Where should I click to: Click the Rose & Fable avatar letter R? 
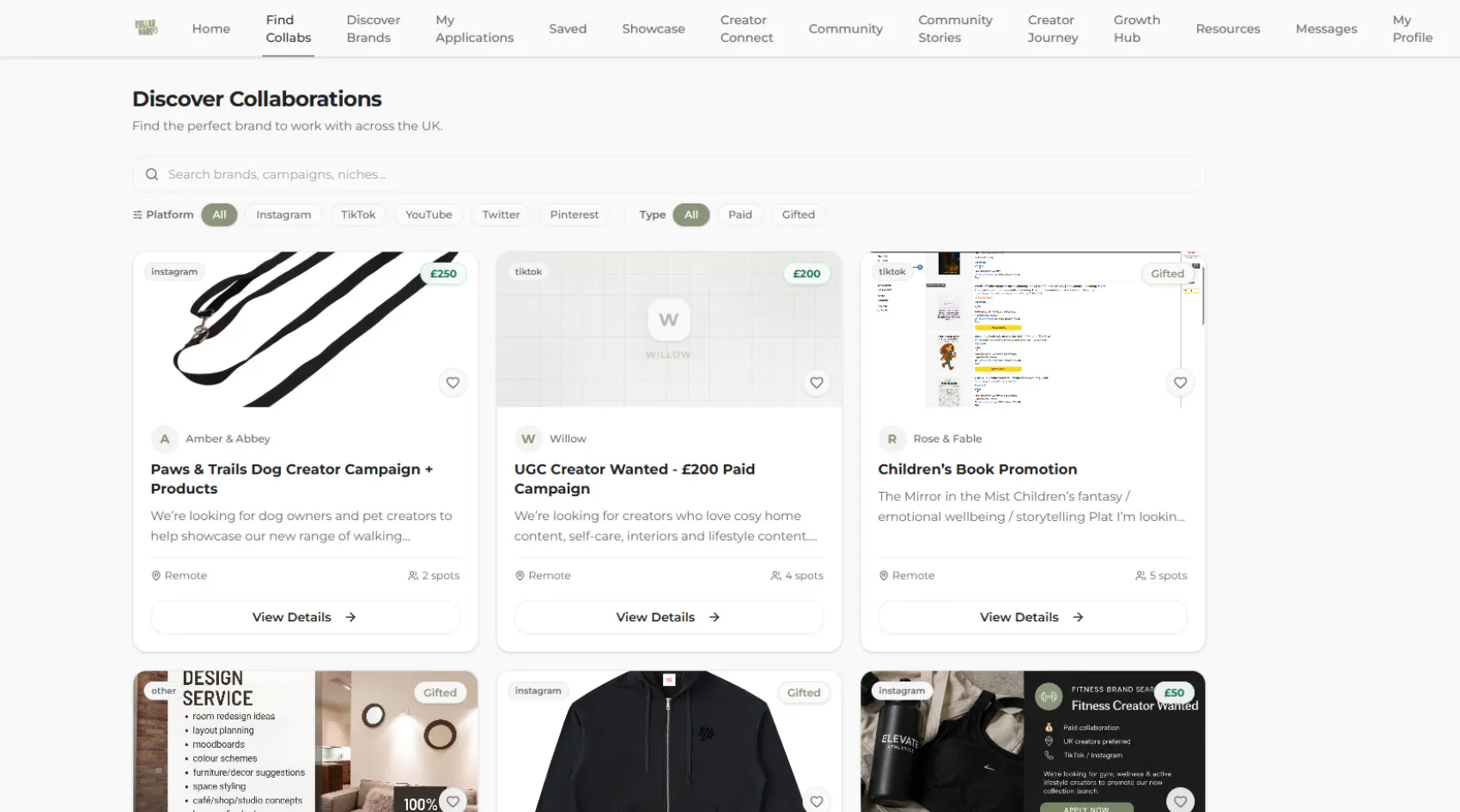(x=892, y=439)
